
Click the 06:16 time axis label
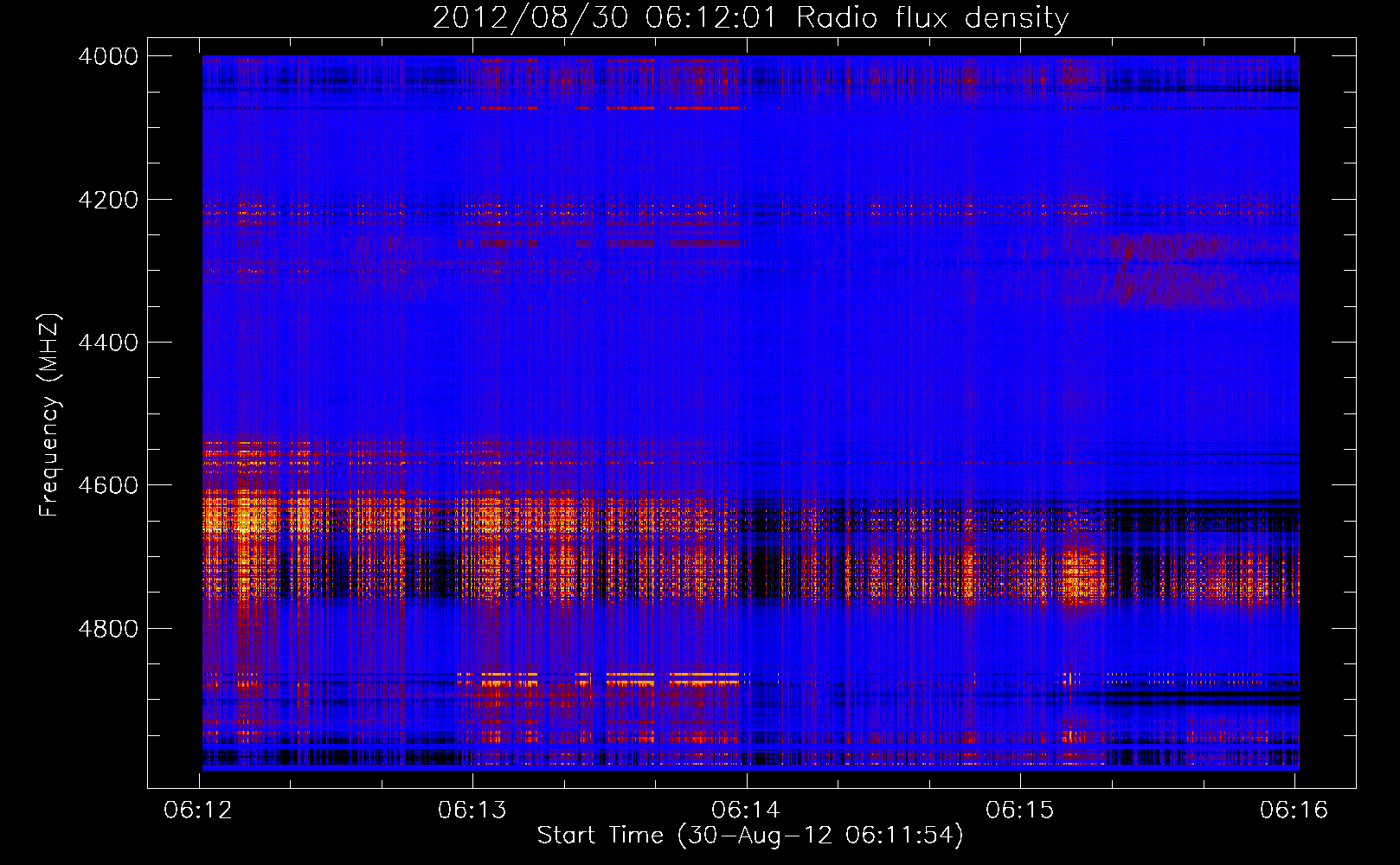coord(1294,811)
